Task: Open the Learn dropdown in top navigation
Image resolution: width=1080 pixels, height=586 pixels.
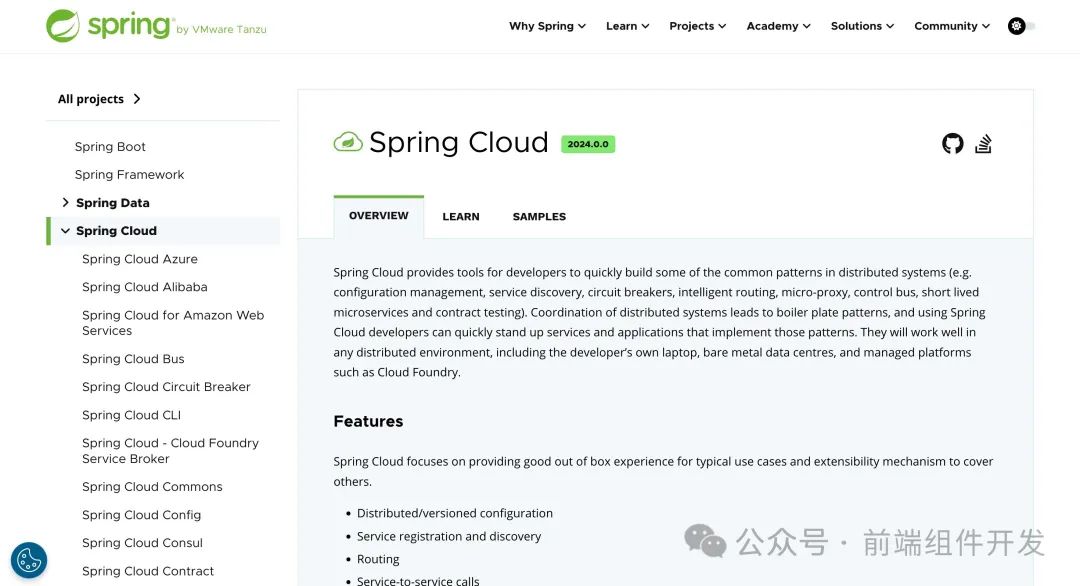Action: [627, 26]
